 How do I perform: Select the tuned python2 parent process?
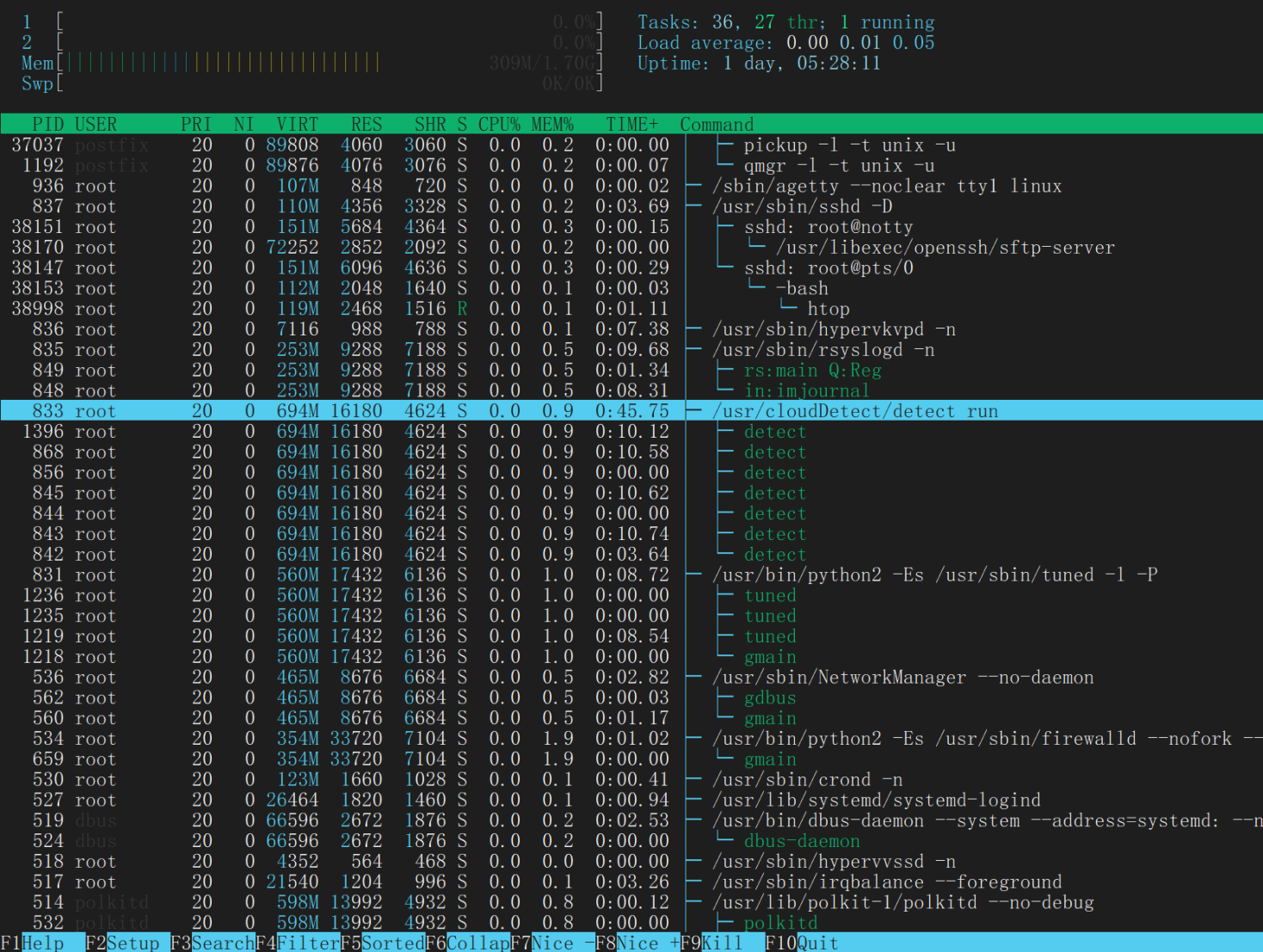[x=631, y=575]
